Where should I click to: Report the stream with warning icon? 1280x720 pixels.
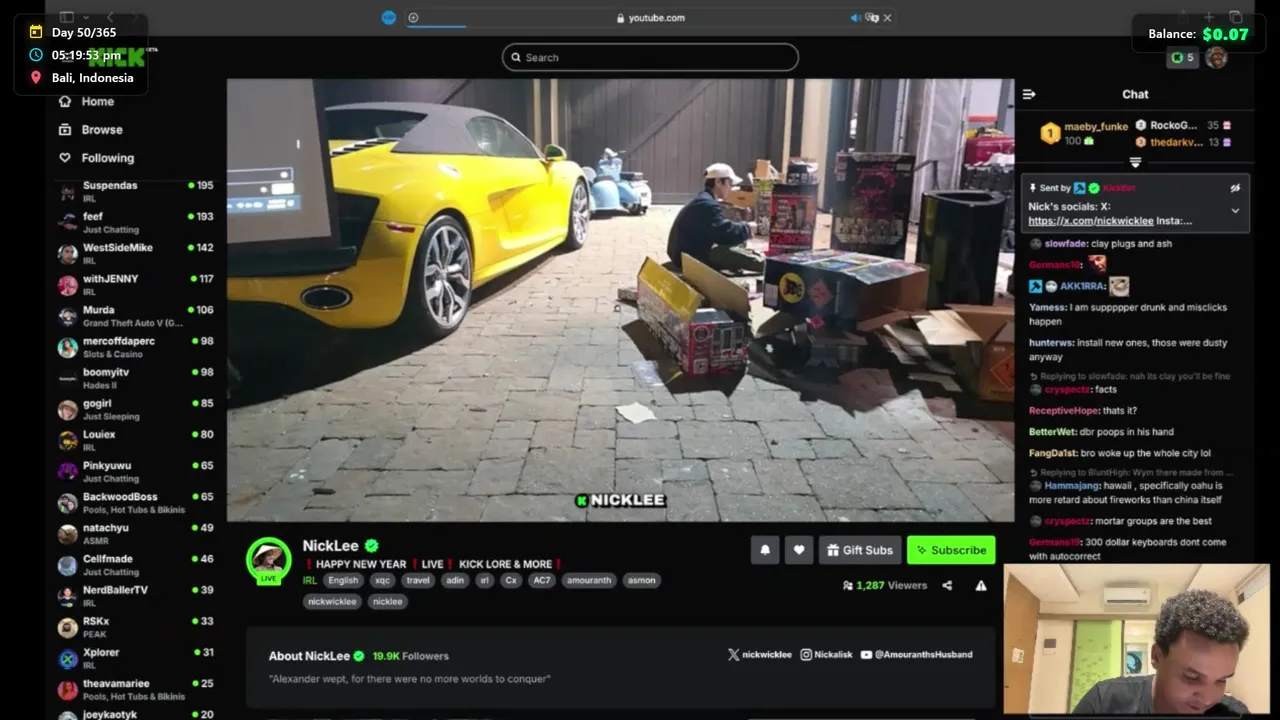(x=981, y=585)
